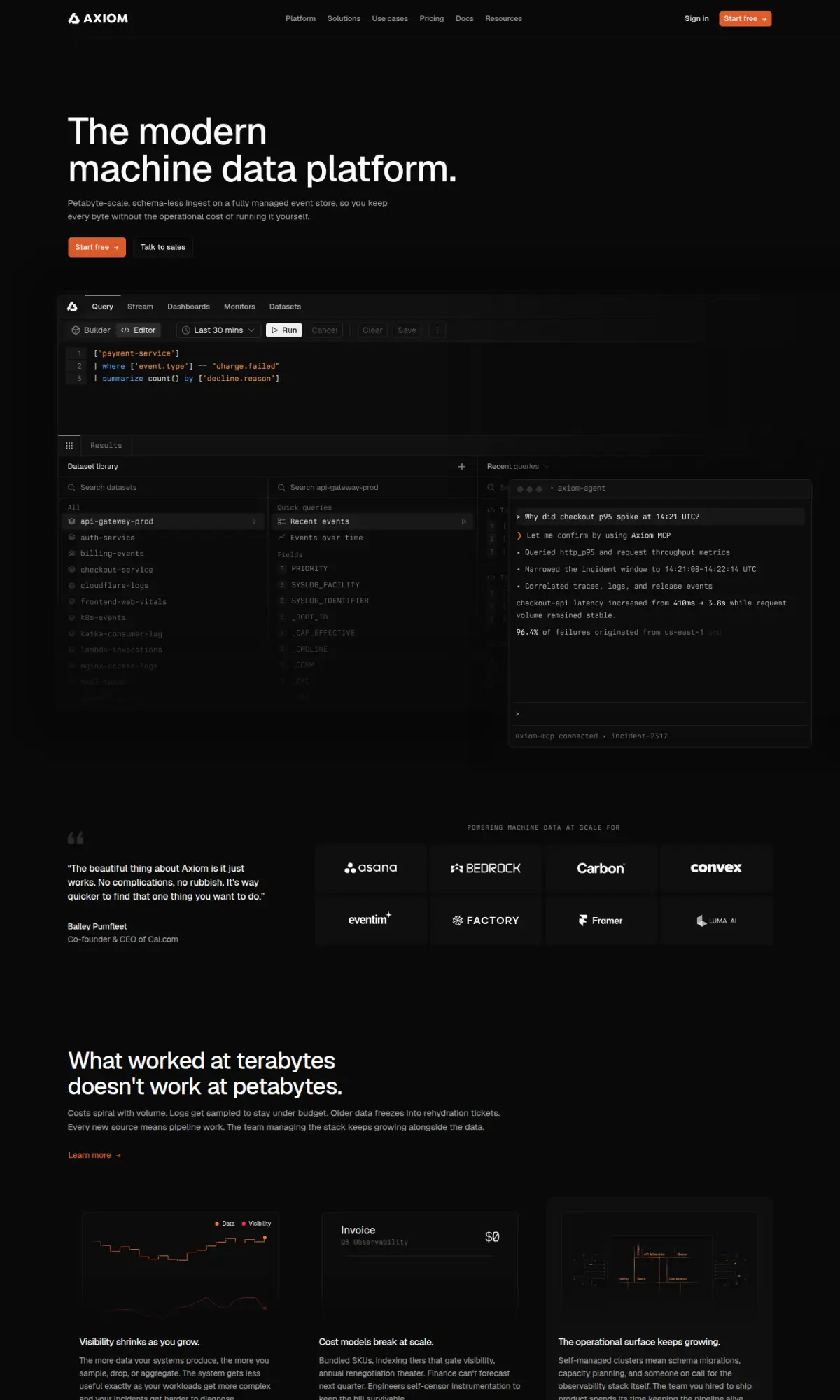
Task: Click k8s-events dataset icon
Action: [x=71, y=618]
